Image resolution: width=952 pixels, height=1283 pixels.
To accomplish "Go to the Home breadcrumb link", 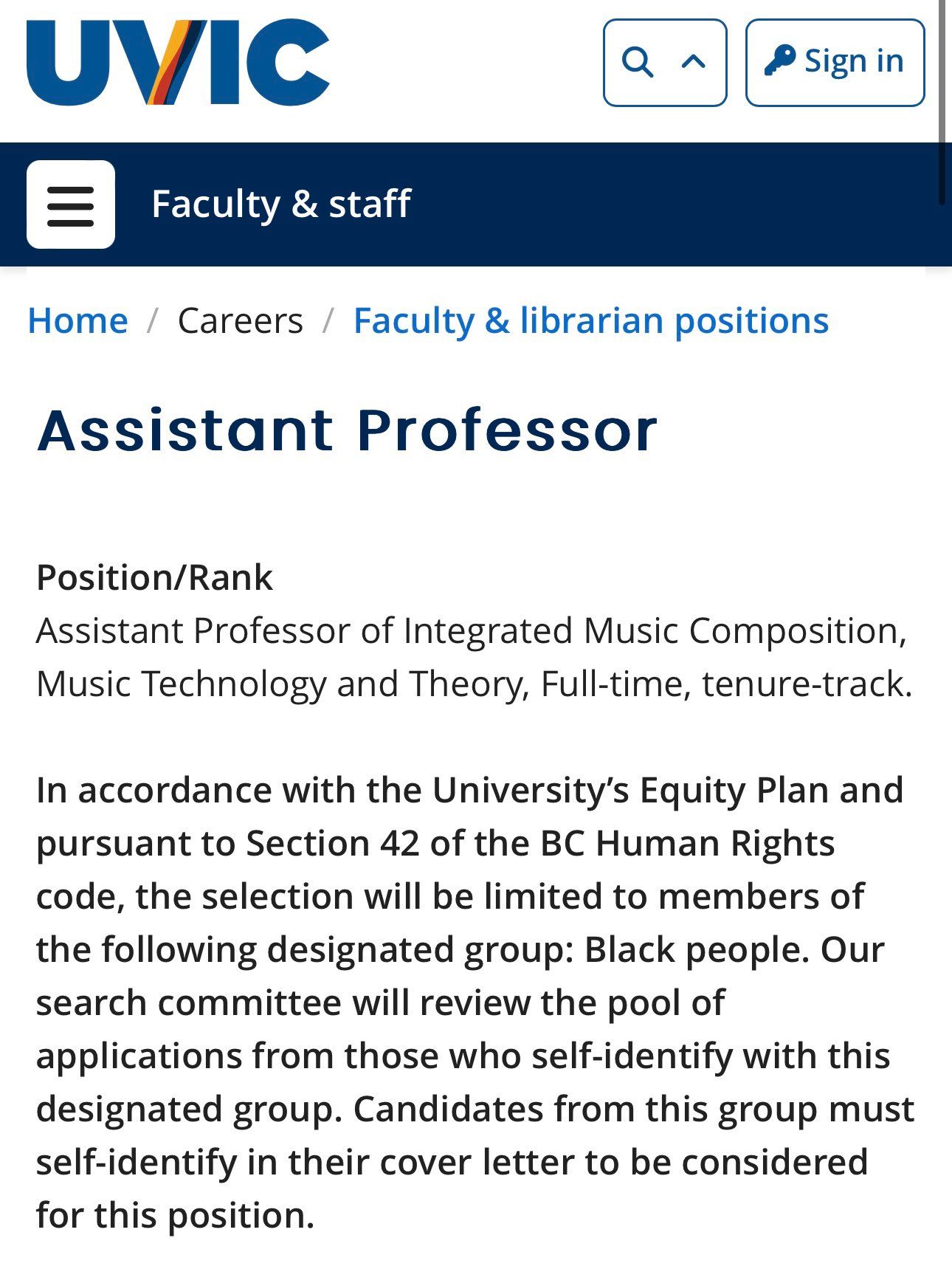I will tap(77, 321).
